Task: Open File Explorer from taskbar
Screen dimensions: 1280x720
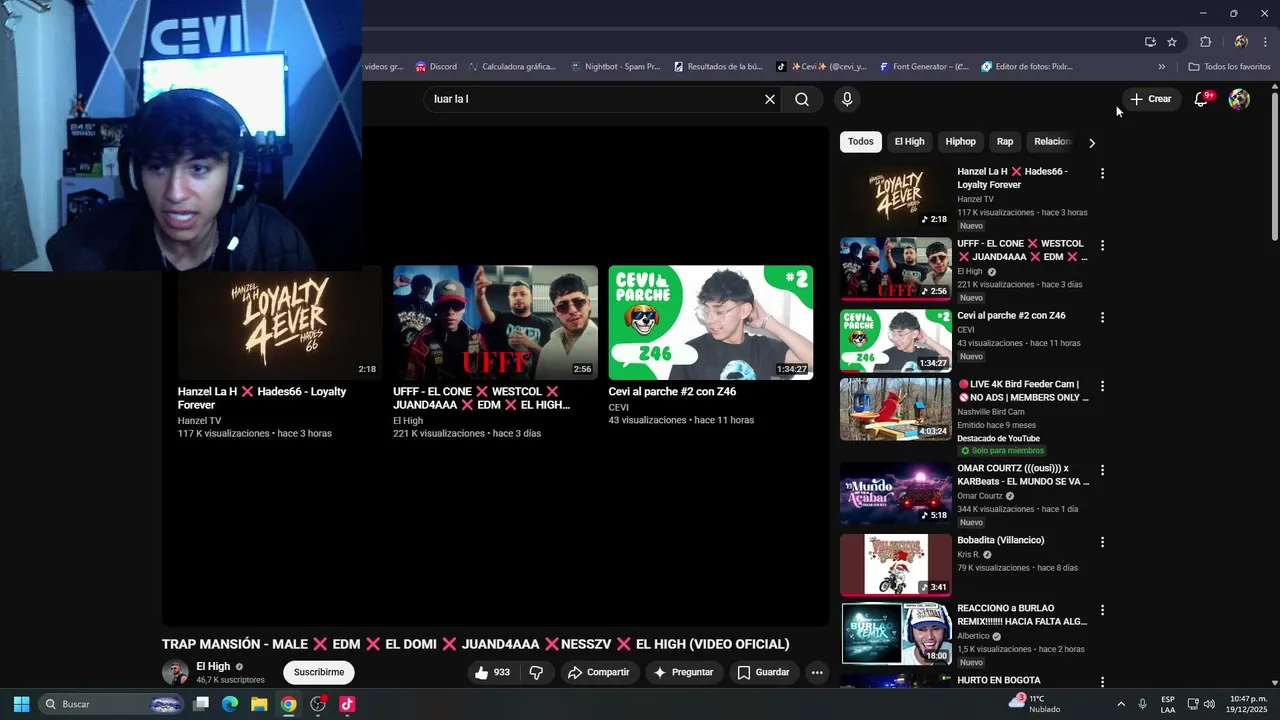Action: tap(259, 704)
